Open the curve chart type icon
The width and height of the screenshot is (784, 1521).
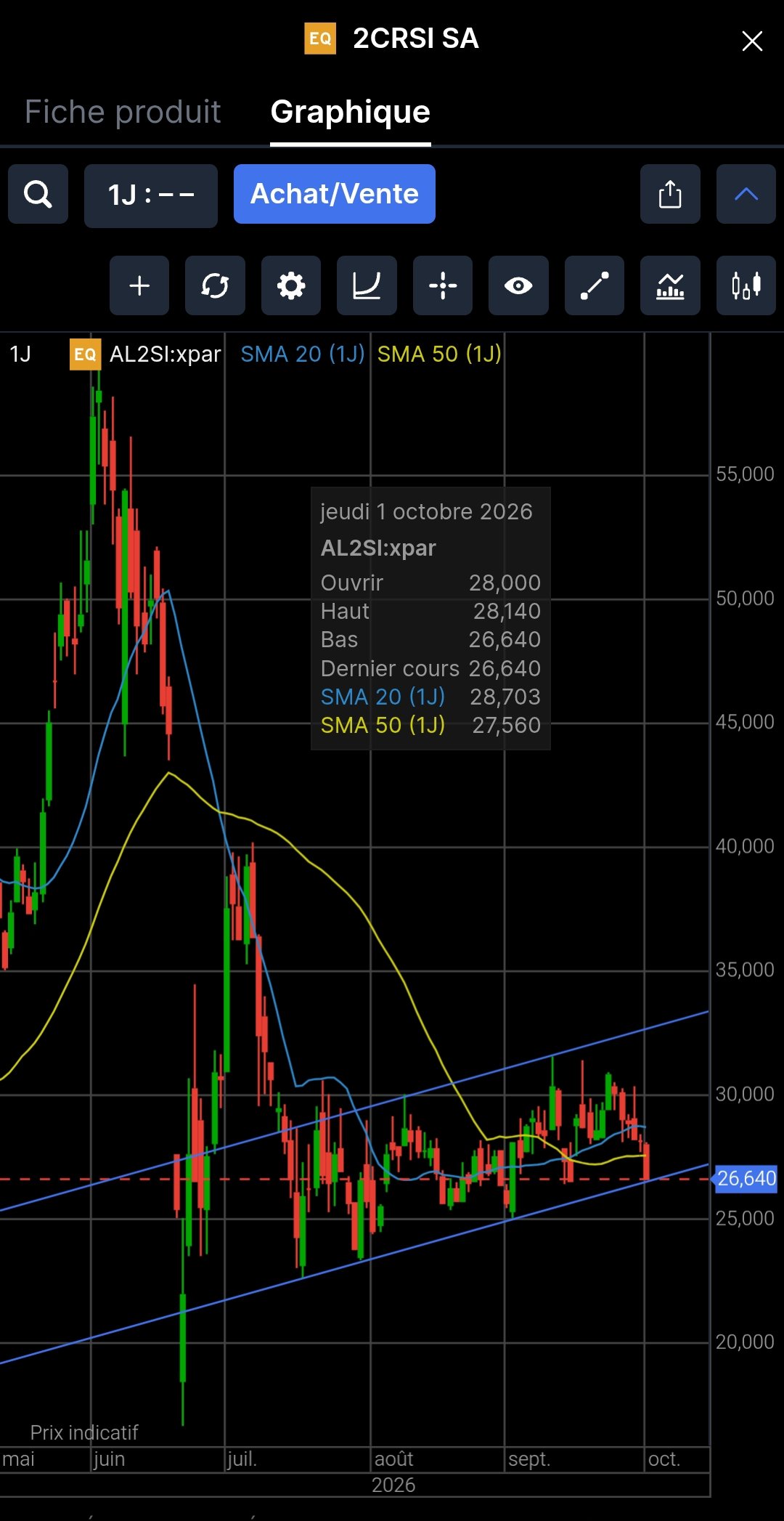[367, 285]
